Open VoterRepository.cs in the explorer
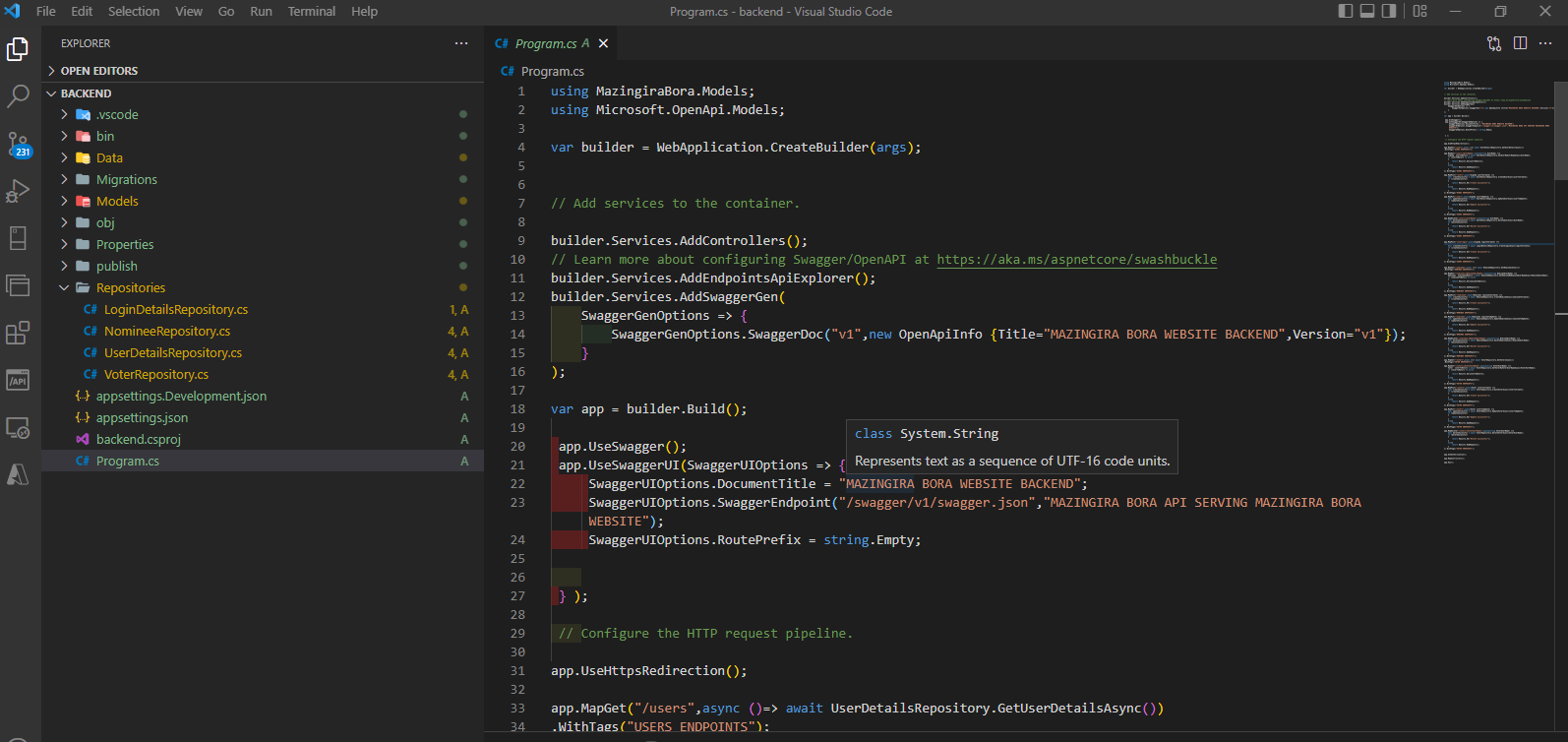Viewport: 1568px width, 742px height. click(155, 375)
